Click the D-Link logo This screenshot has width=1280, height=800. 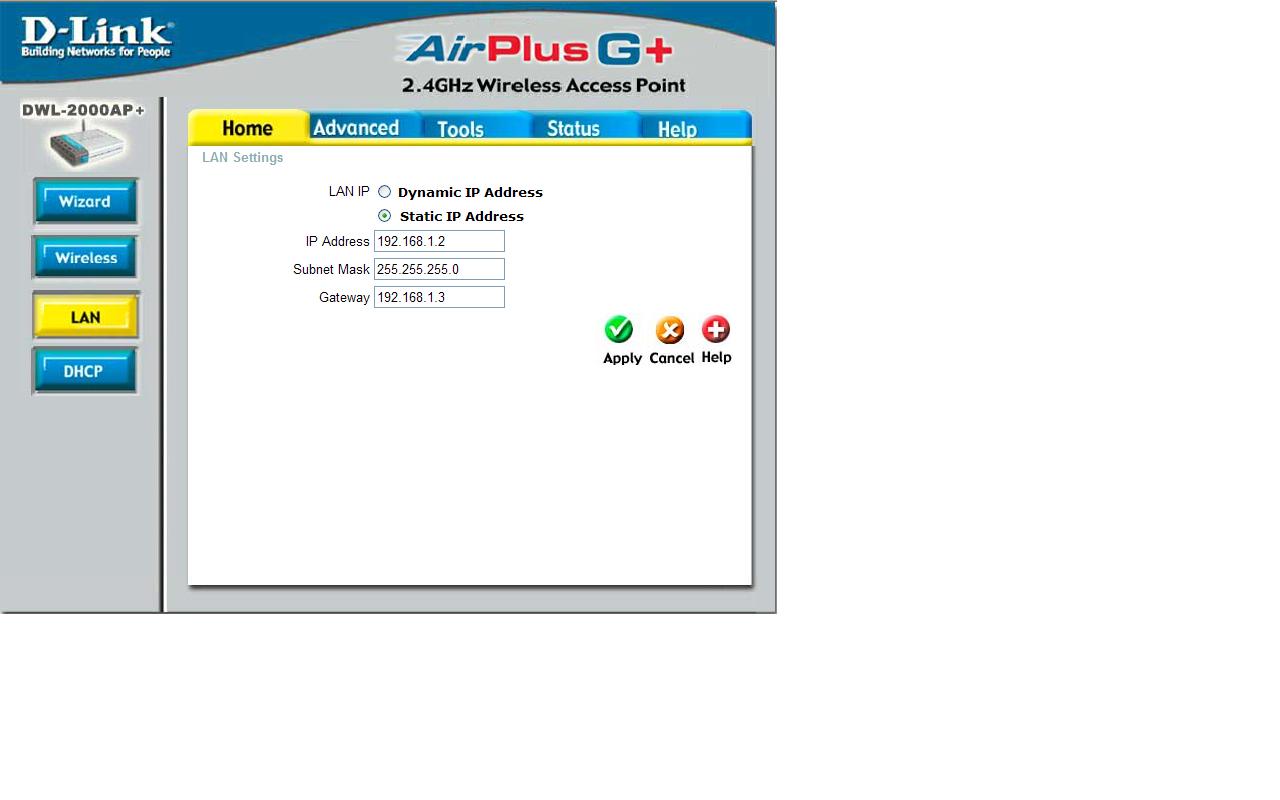click(96, 38)
